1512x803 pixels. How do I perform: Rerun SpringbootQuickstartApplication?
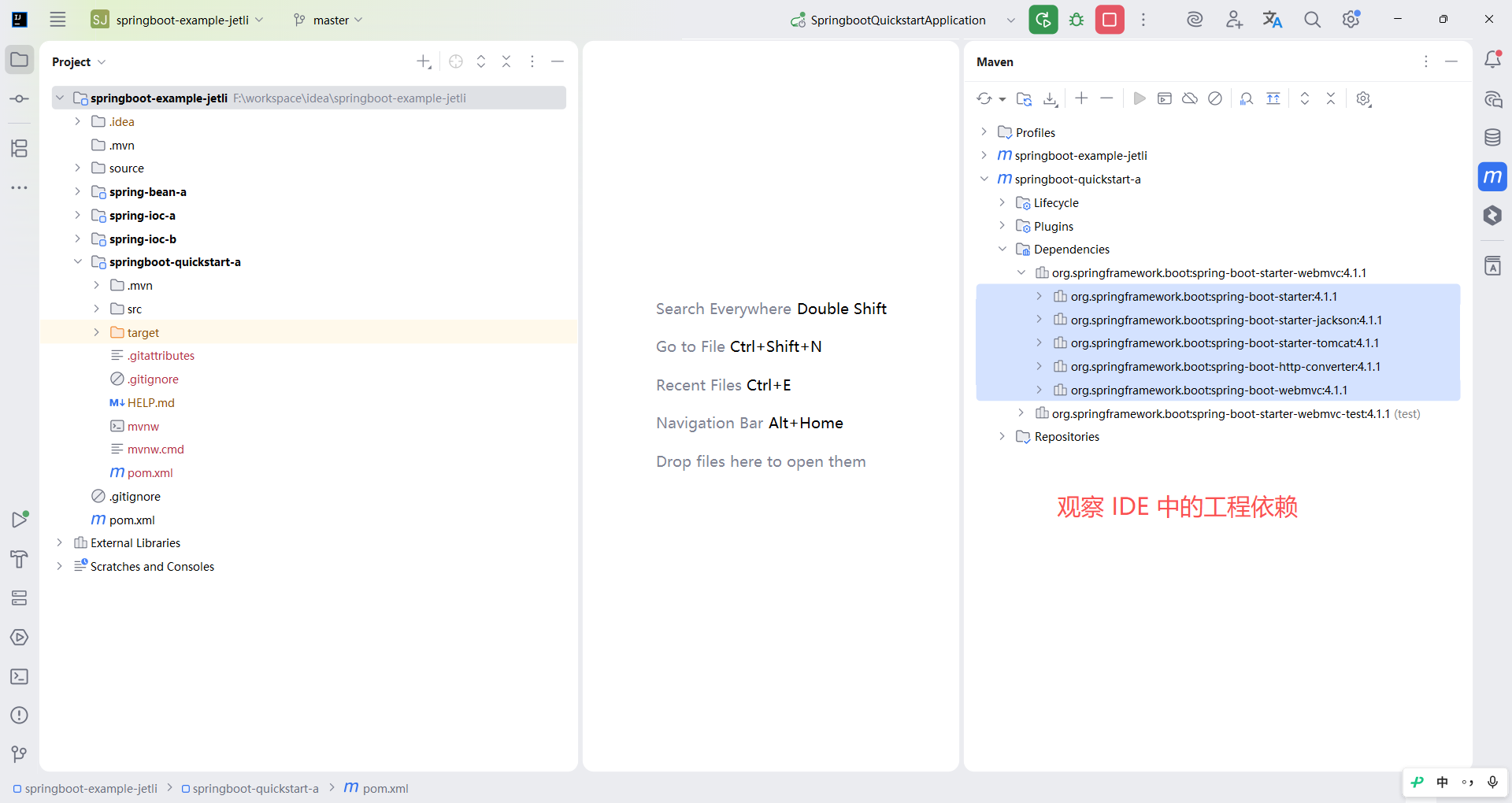pos(1043,20)
